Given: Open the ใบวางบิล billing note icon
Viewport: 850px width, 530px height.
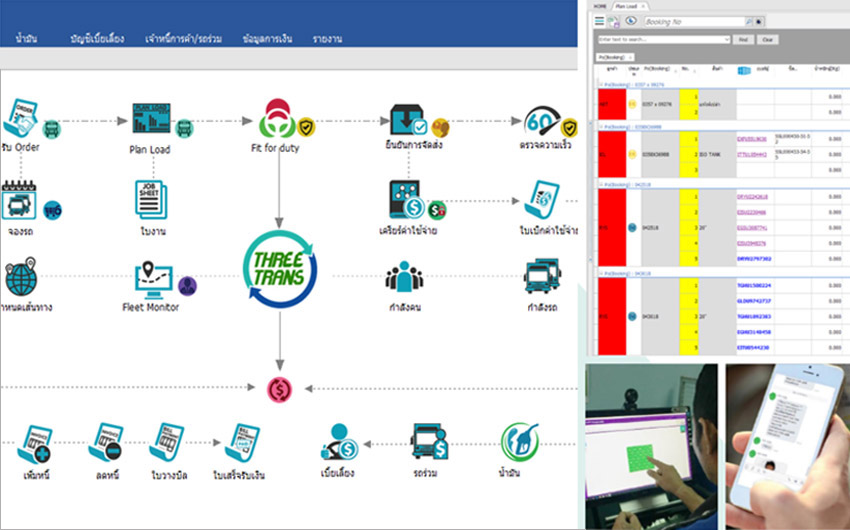Looking at the screenshot, I should click(x=167, y=443).
